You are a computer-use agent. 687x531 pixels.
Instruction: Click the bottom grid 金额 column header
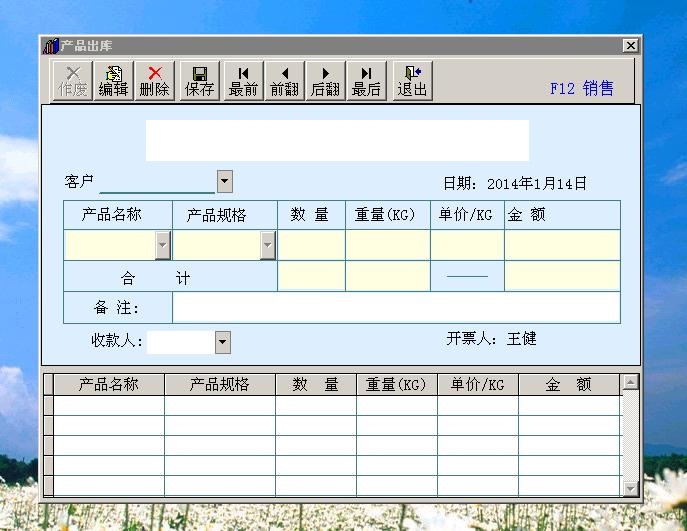[569, 385]
